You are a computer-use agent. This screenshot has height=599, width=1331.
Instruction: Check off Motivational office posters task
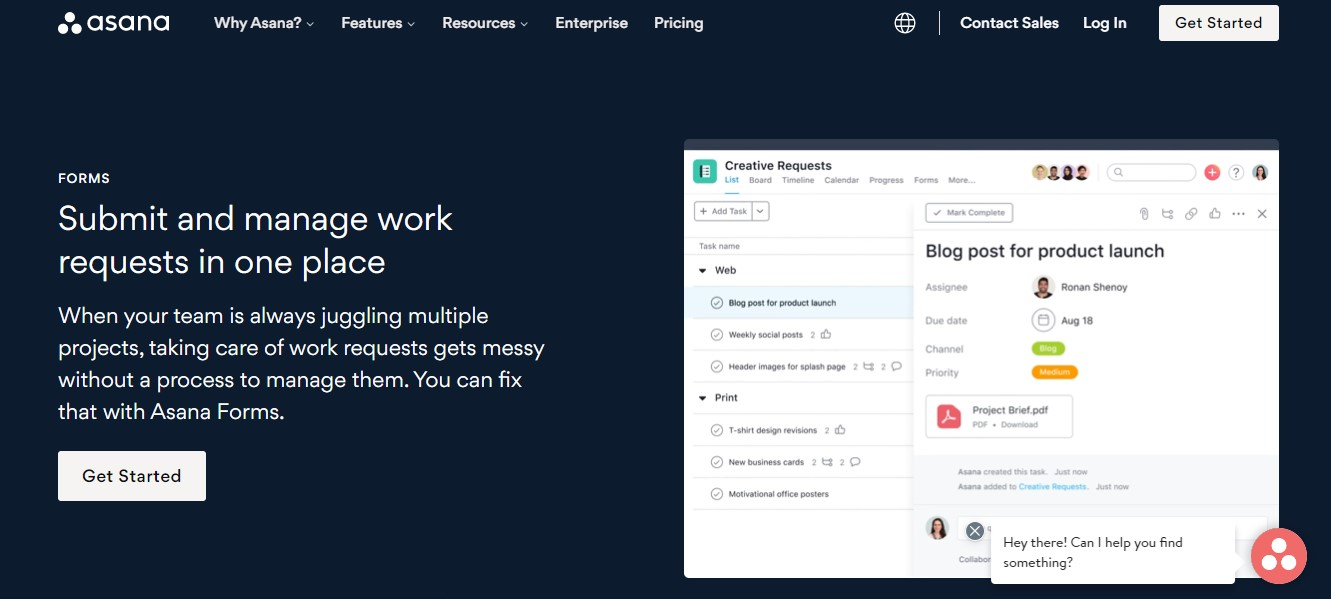point(716,494)
